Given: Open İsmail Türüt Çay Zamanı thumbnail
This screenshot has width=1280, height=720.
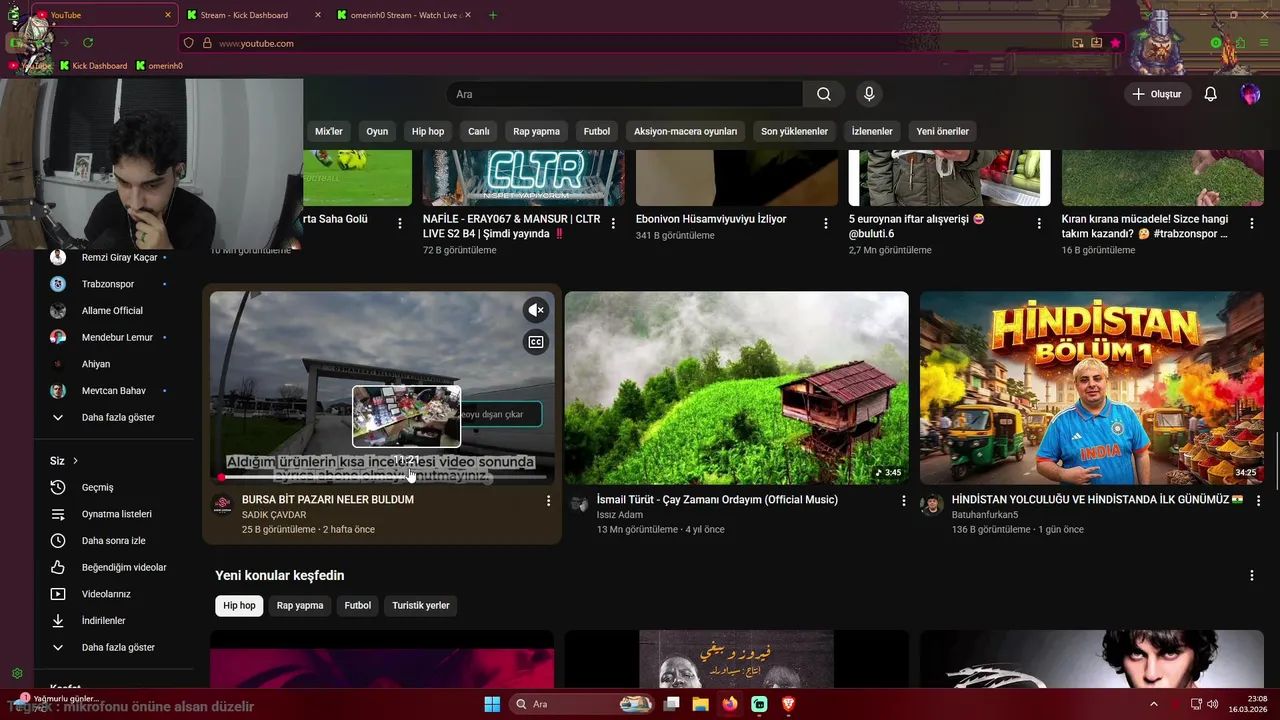Looking at the screenshot, I should [737, 388].
